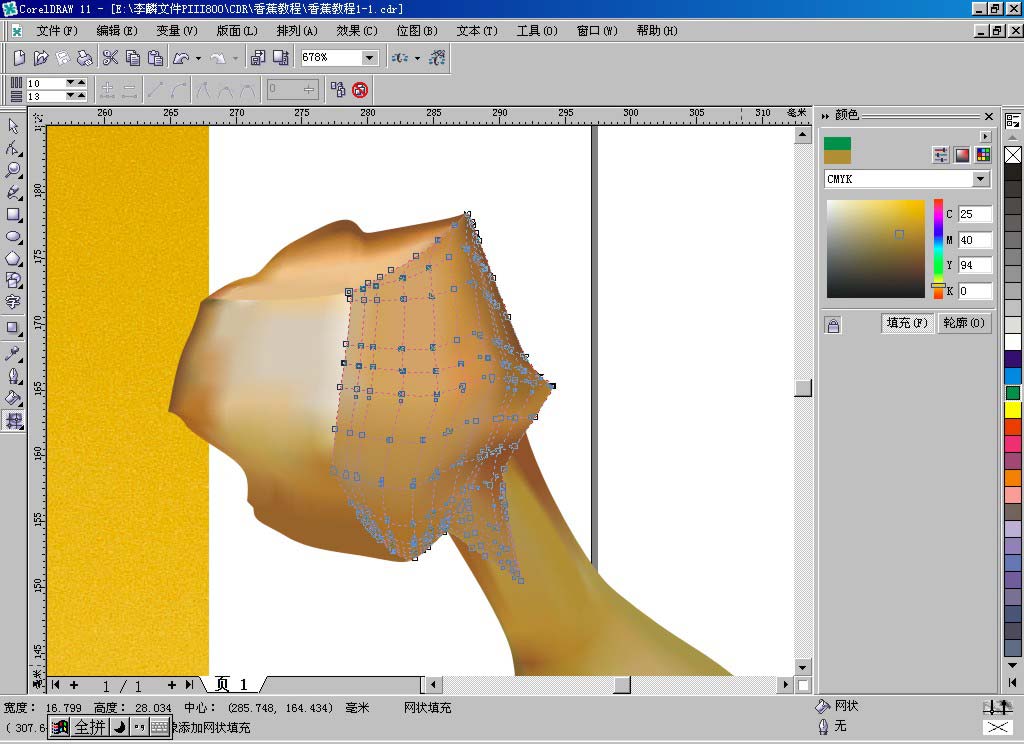
Task: Select the Zoom magnifier tool
Action: click(x=14, y=170)
